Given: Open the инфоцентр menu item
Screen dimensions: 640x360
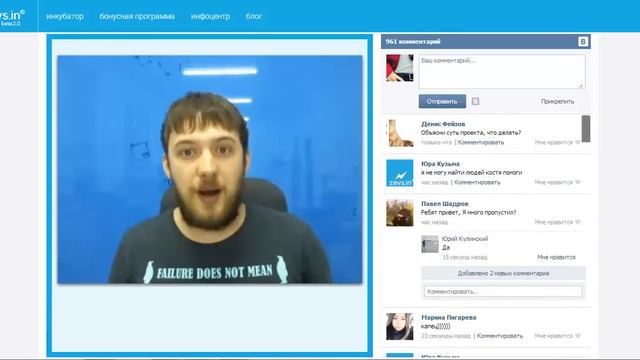Looking at the screenshot, I should click(x=210, y=16).
